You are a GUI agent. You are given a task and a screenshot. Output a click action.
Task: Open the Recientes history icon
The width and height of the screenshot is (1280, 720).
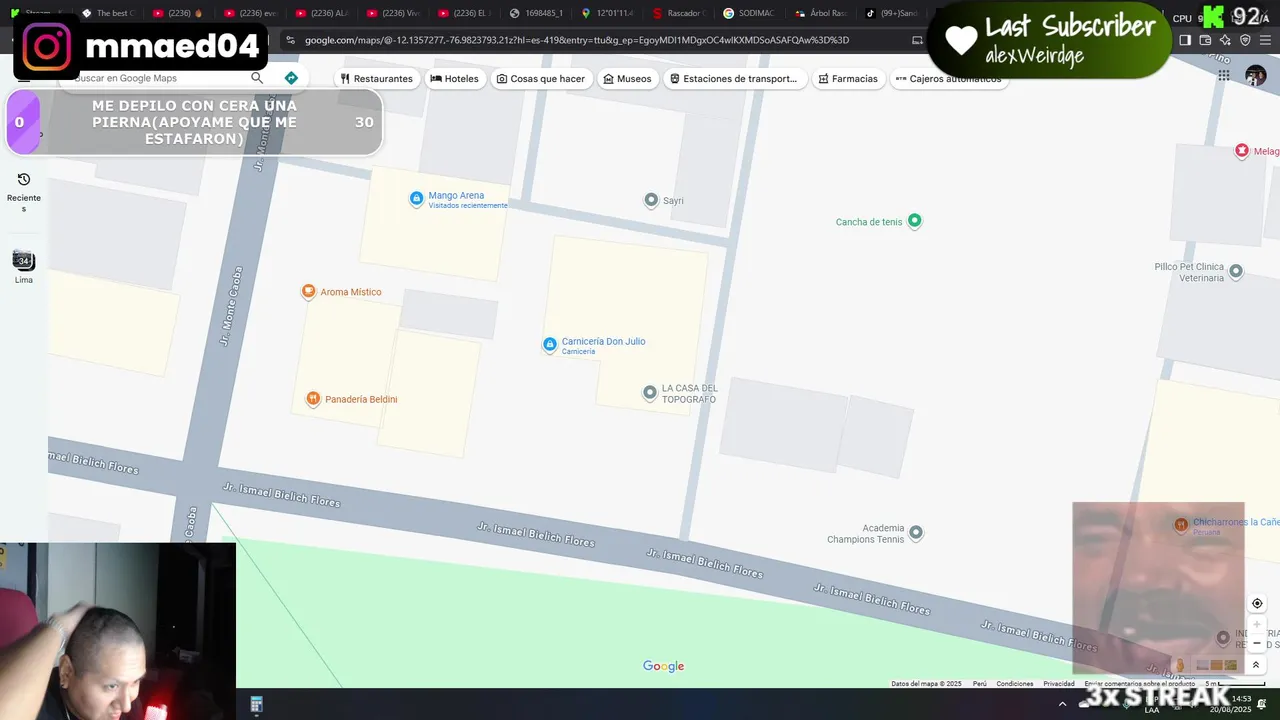click(x=24, y=180)
